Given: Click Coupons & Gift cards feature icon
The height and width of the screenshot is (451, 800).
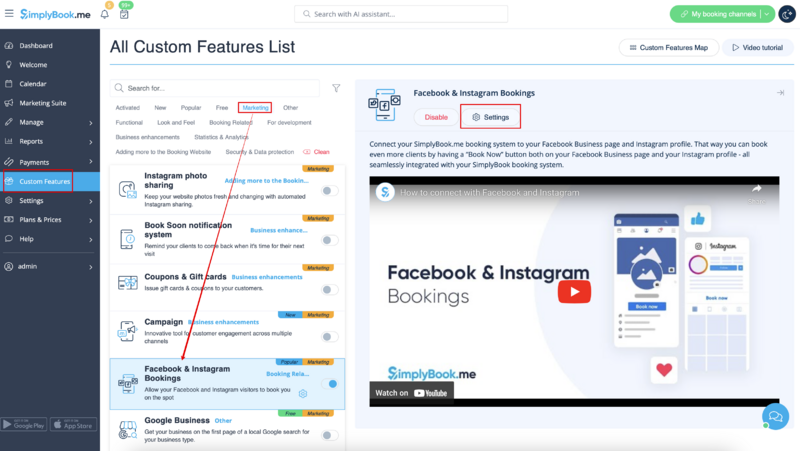Looking at the screenshot, I should (128, 282).
